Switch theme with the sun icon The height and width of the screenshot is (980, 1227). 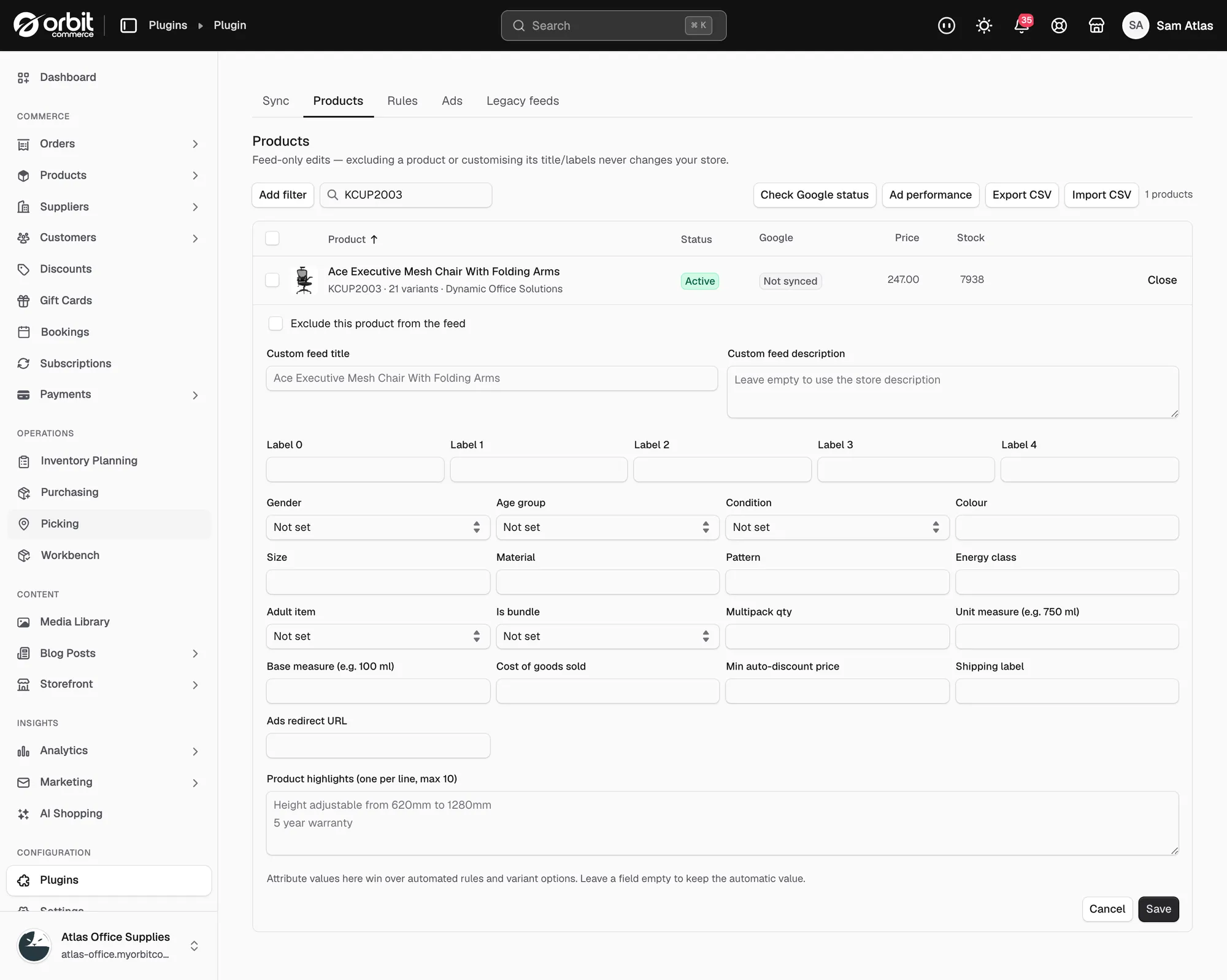coord(983,25)
